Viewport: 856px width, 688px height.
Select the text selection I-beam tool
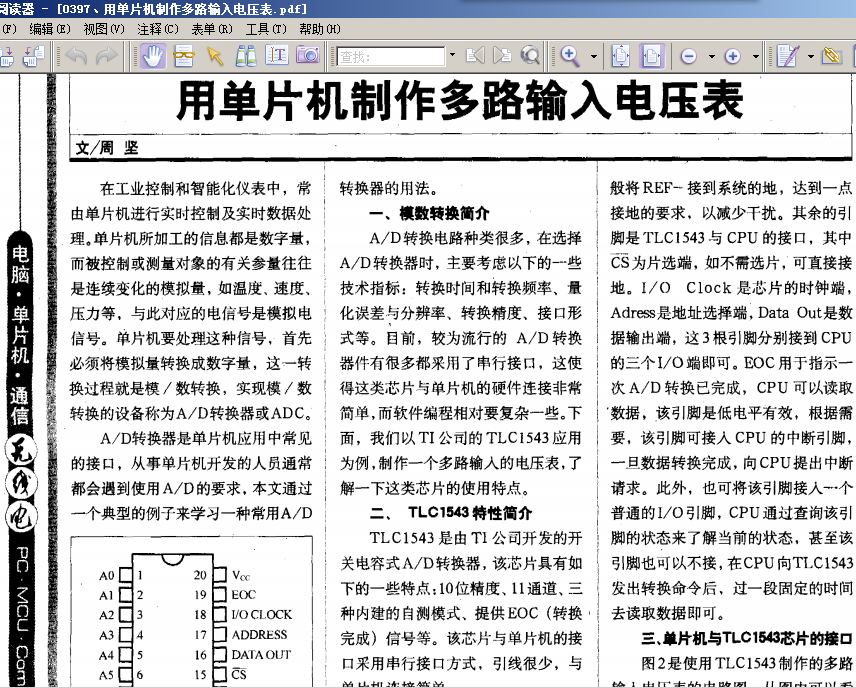tap(277, 56)
